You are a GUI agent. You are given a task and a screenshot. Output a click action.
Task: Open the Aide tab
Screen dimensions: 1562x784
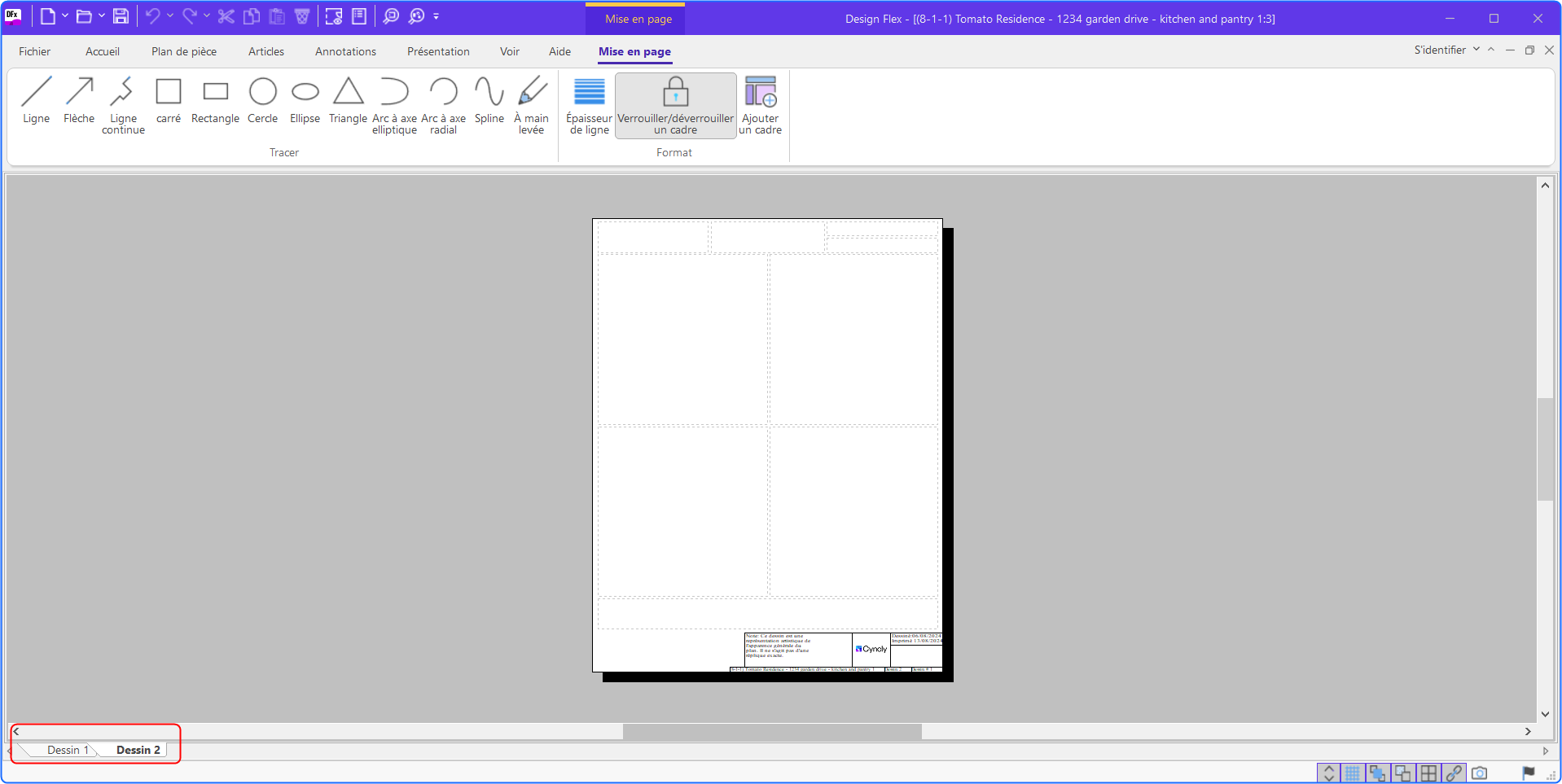[559, 51]
